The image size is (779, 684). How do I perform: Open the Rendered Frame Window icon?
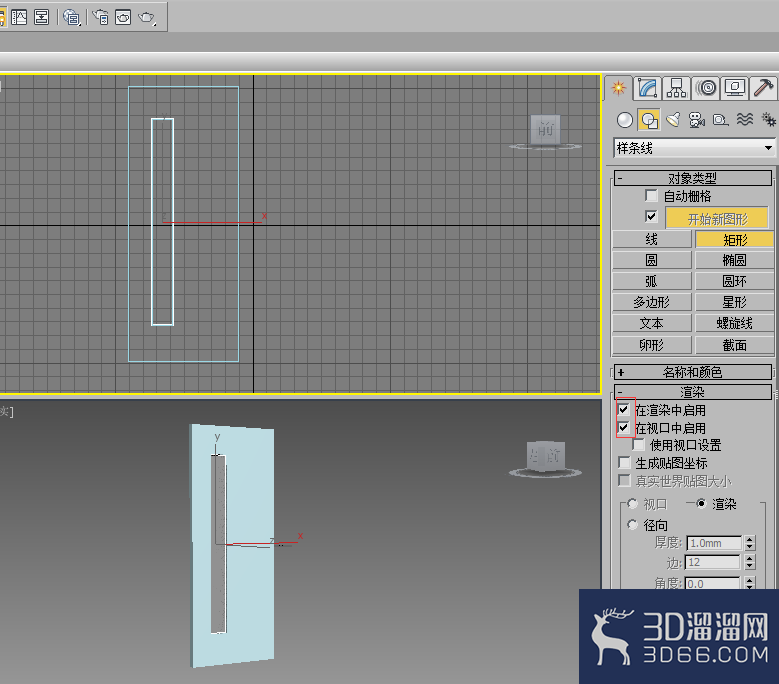[x=123, y=18]
